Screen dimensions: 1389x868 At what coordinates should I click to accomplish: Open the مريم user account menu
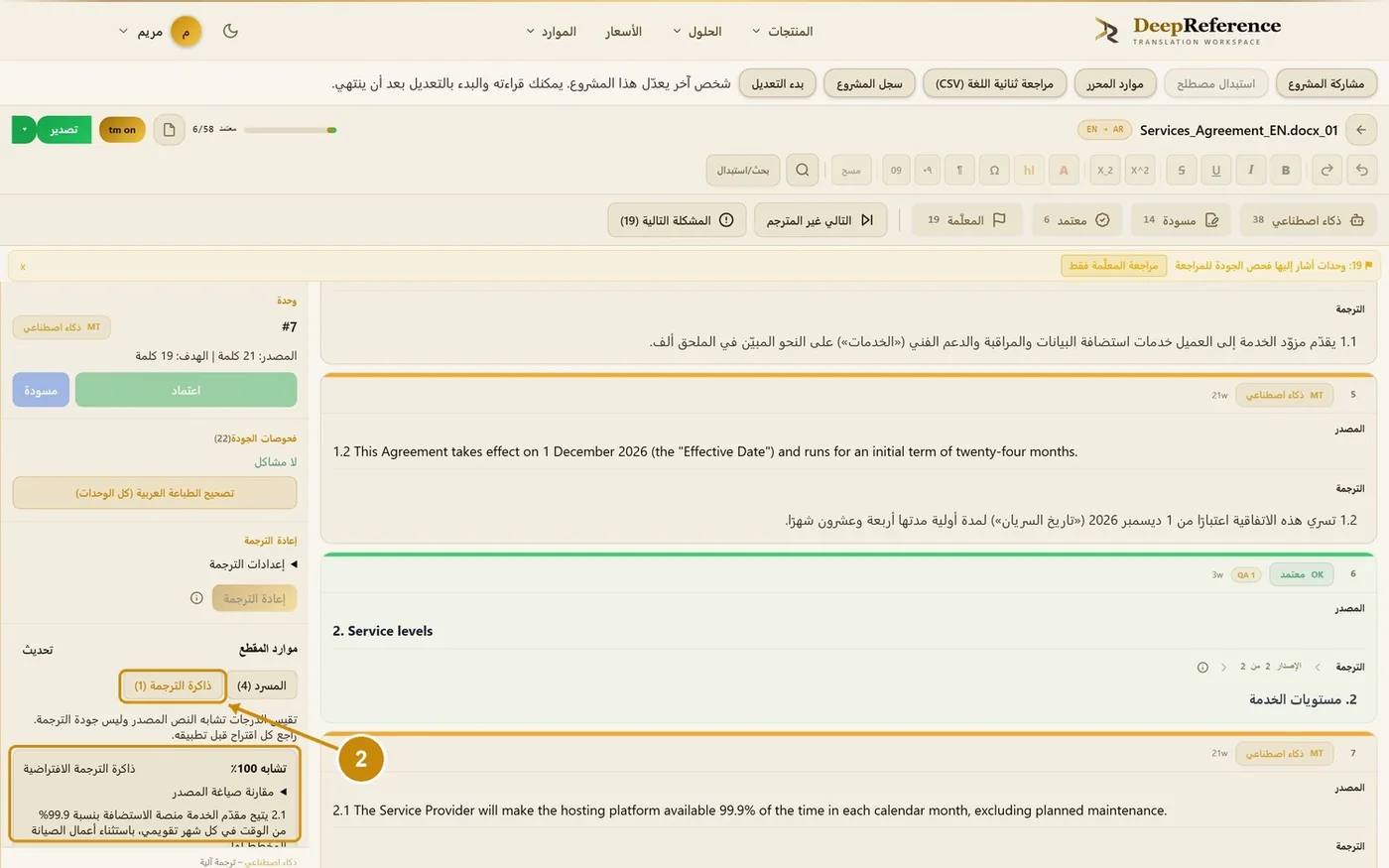(x=160, y=32)
